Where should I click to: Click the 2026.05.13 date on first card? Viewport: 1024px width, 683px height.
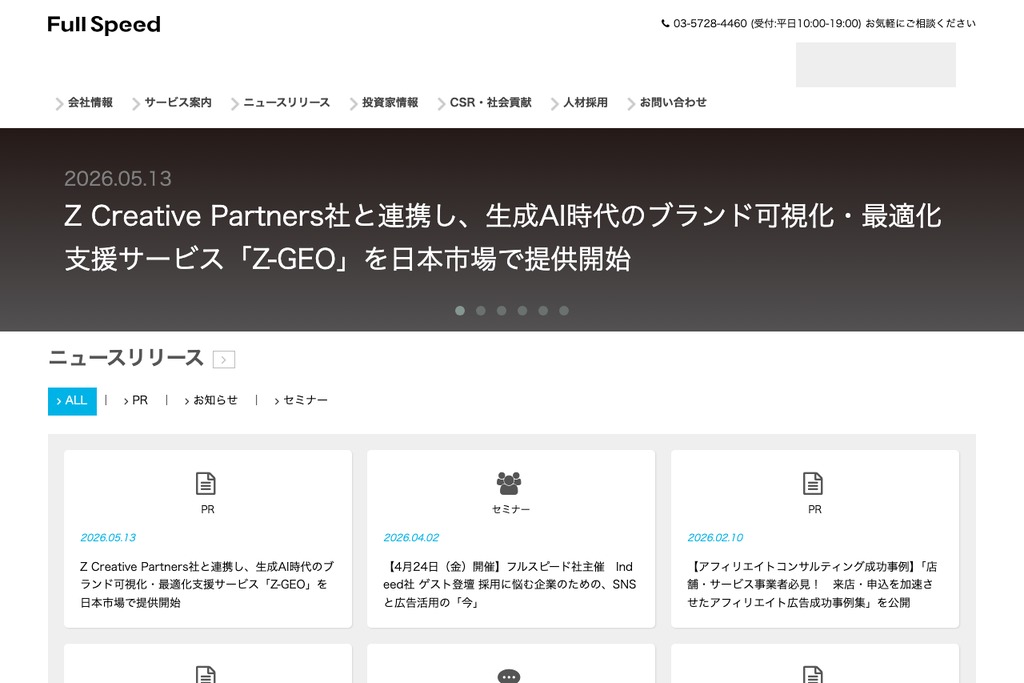[108, 537]
